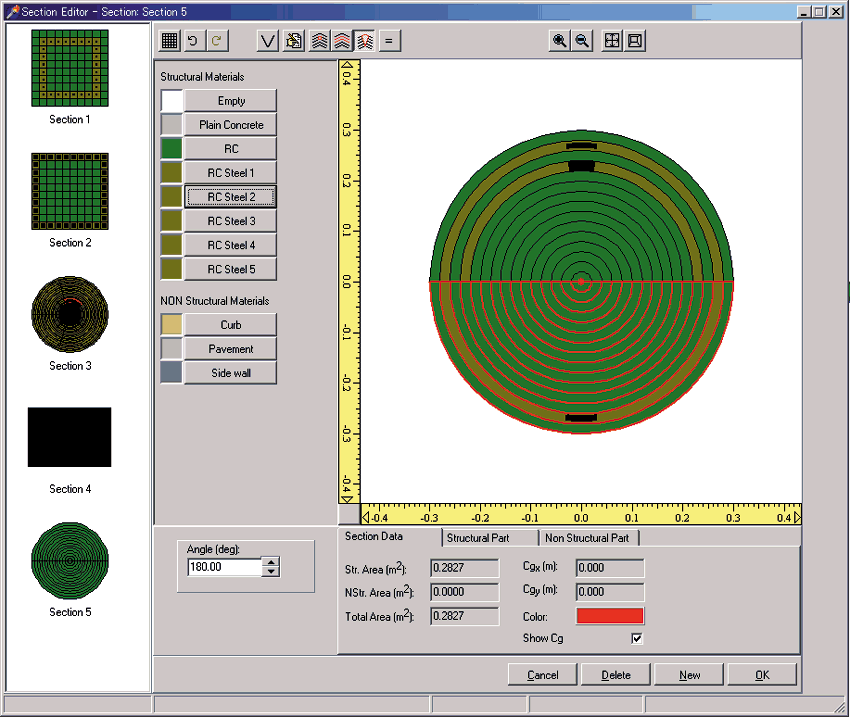
Task: Click the V-shaped tool icon
Action: (268, 41)
